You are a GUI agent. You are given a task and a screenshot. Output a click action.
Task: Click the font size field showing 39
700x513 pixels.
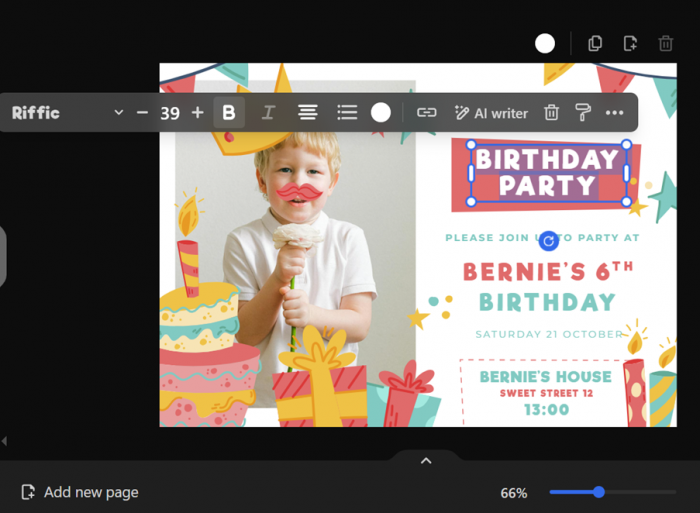point(170,113)
